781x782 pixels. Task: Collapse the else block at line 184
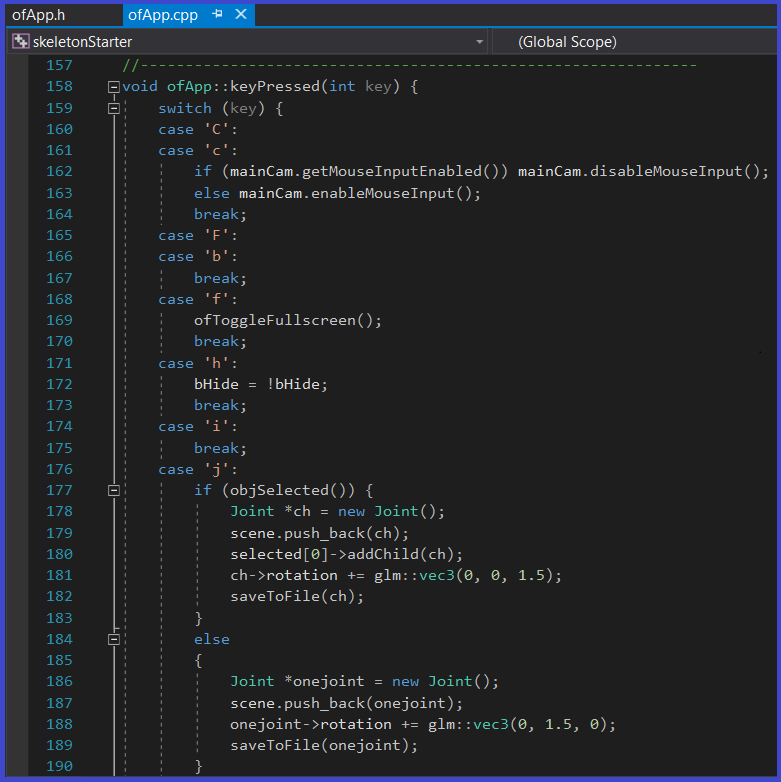pos(113,640)
